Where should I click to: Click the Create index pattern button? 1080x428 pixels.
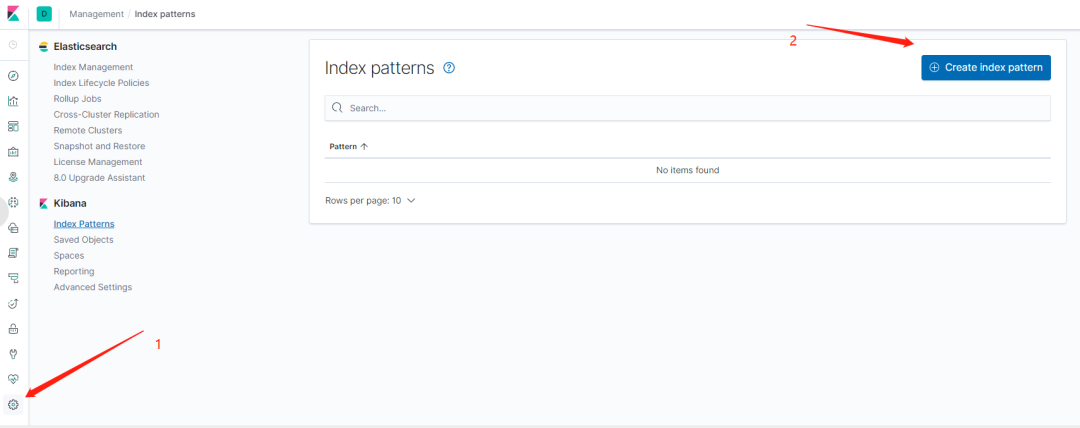[x=986, y=68]
